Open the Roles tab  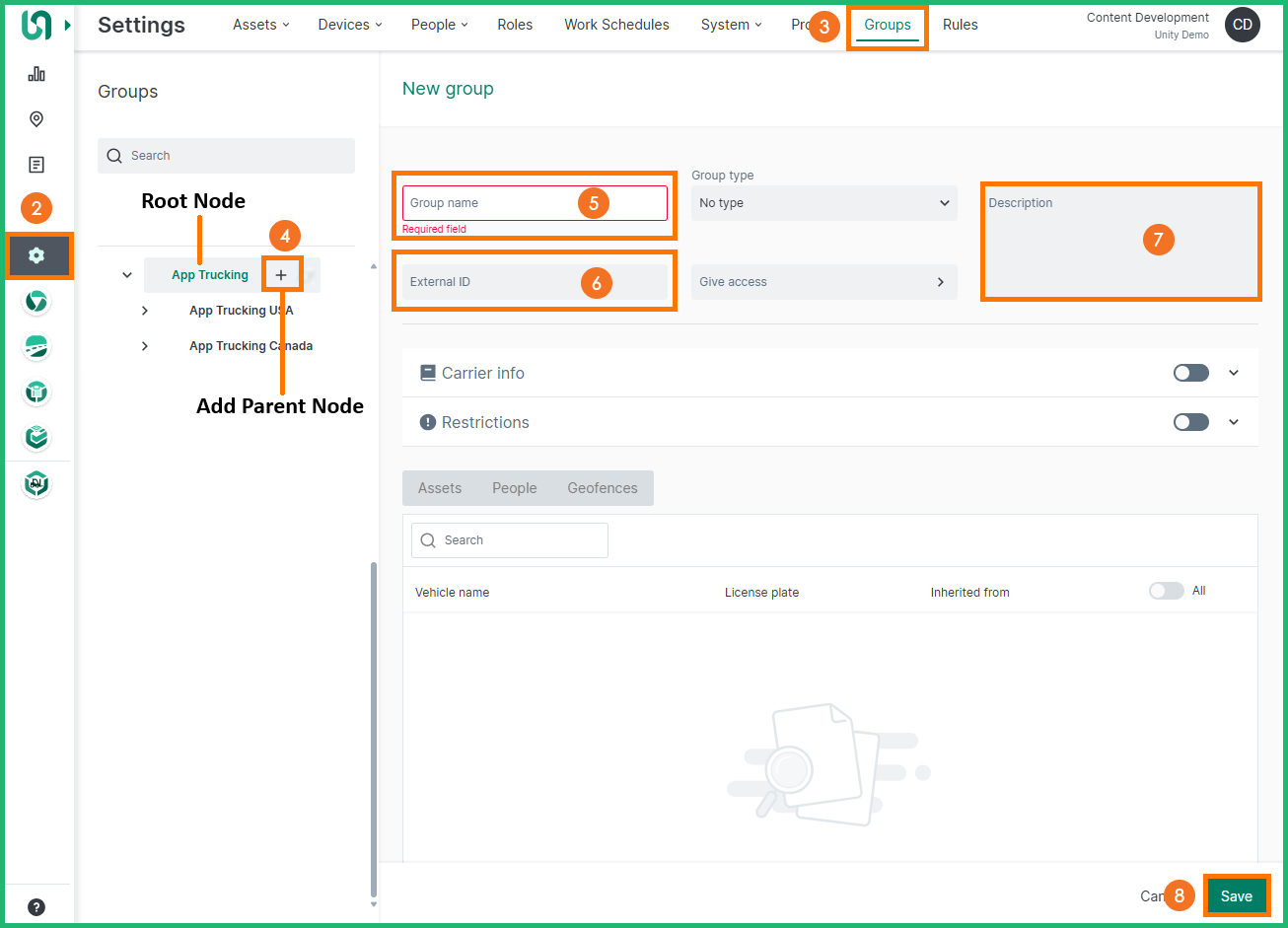pos(515,25)
